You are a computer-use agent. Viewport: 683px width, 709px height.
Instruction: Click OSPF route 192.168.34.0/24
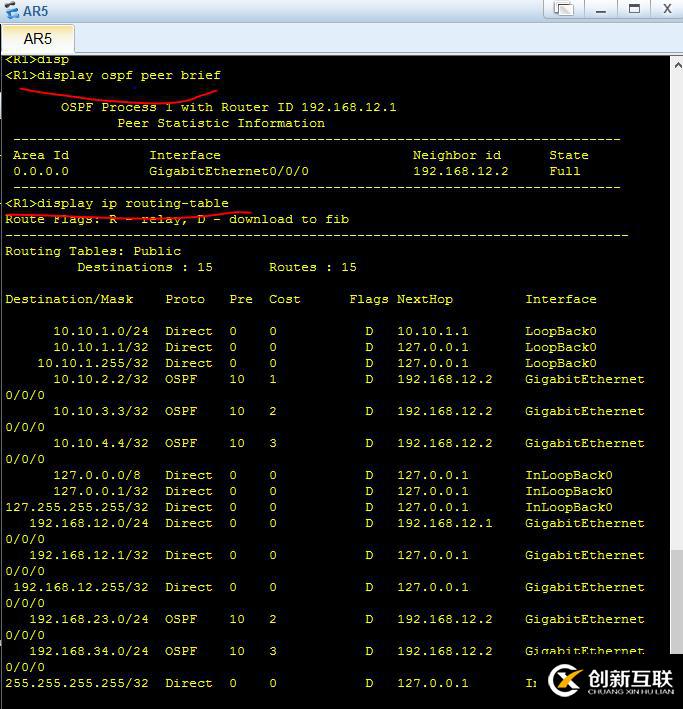pos(89,651)
